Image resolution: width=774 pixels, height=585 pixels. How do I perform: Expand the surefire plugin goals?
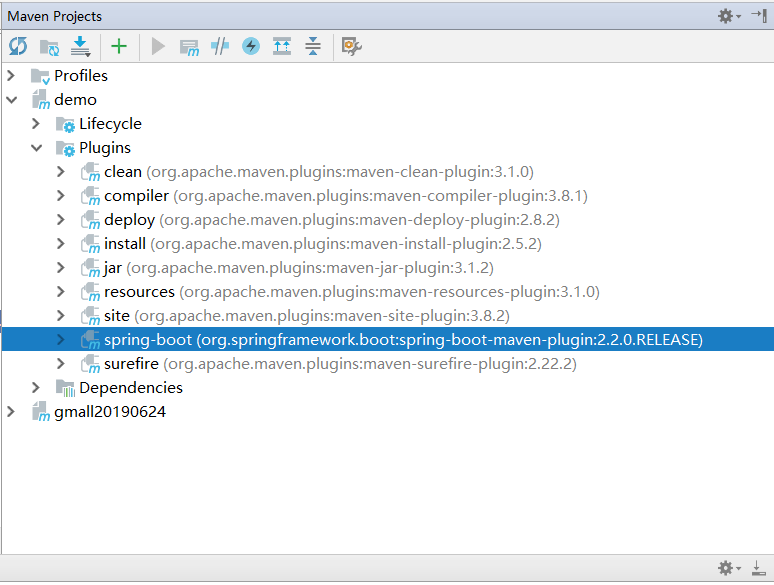[x=61, y=364]
